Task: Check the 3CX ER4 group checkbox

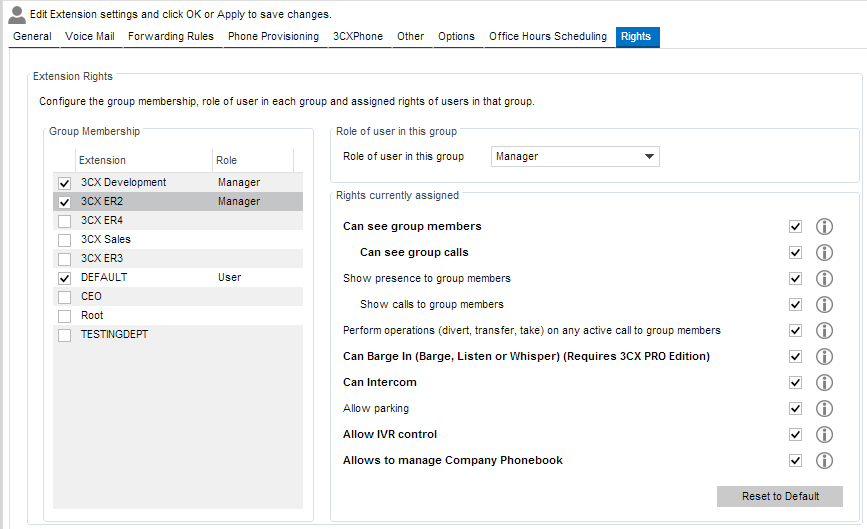Action: 65,221
